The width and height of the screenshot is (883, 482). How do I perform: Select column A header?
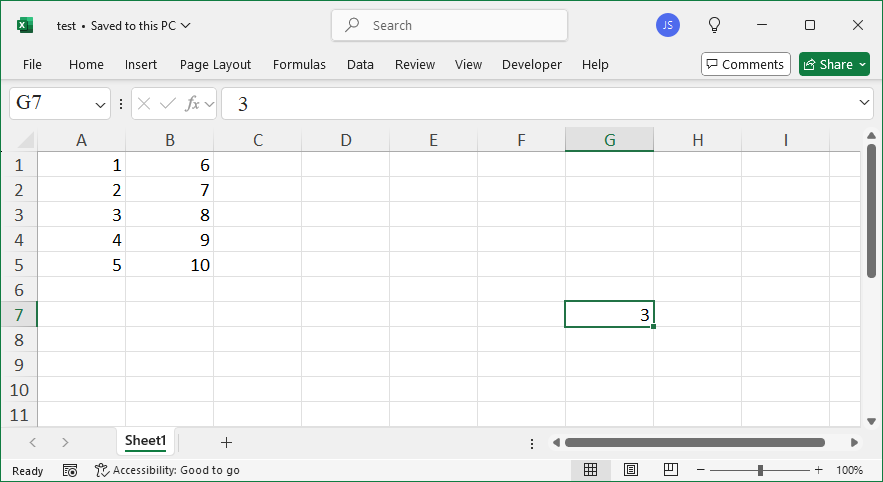[x=82, y=140]
